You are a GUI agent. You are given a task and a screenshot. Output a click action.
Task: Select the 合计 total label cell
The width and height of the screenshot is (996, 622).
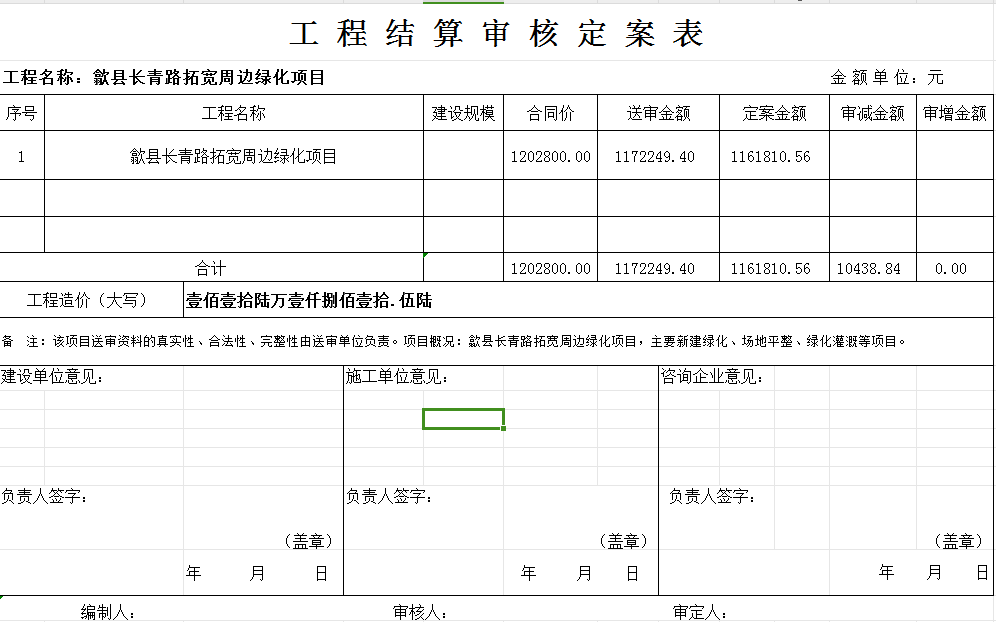211,268
